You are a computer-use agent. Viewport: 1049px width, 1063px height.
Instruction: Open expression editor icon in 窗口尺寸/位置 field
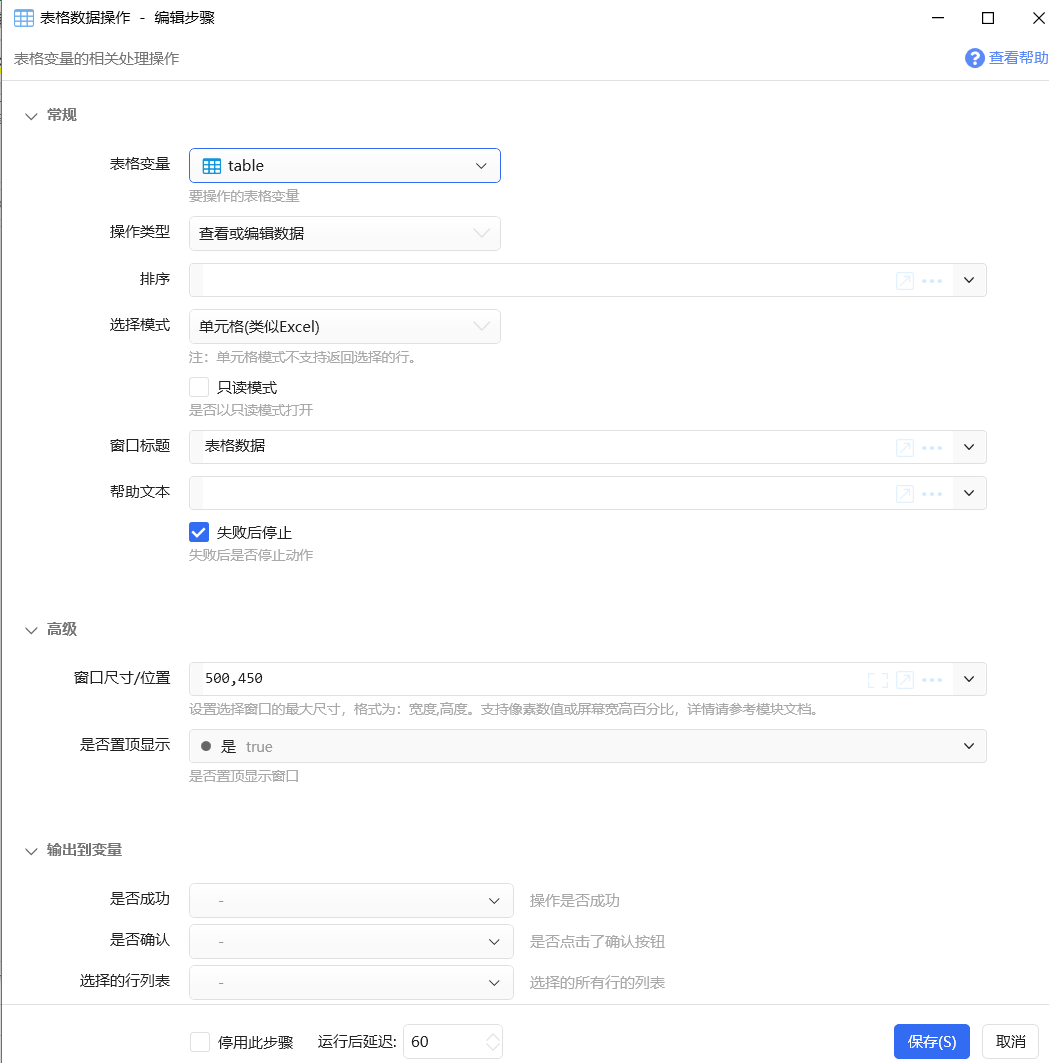pos(905,680)
